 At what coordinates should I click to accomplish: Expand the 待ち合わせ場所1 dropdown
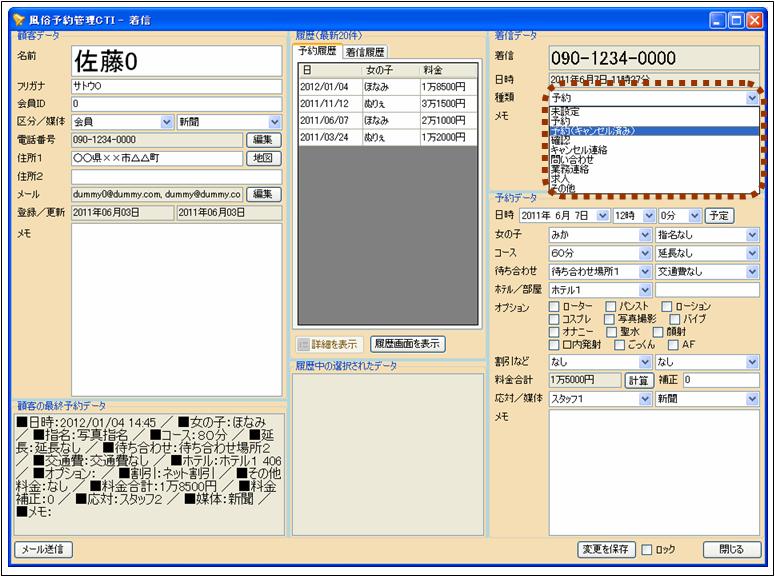[x=645, y=271]
